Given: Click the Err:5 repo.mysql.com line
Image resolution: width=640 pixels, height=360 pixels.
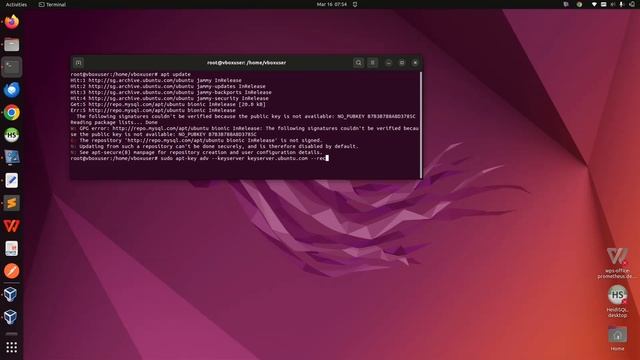Looking at the screenshot, I should coord(153,110).
